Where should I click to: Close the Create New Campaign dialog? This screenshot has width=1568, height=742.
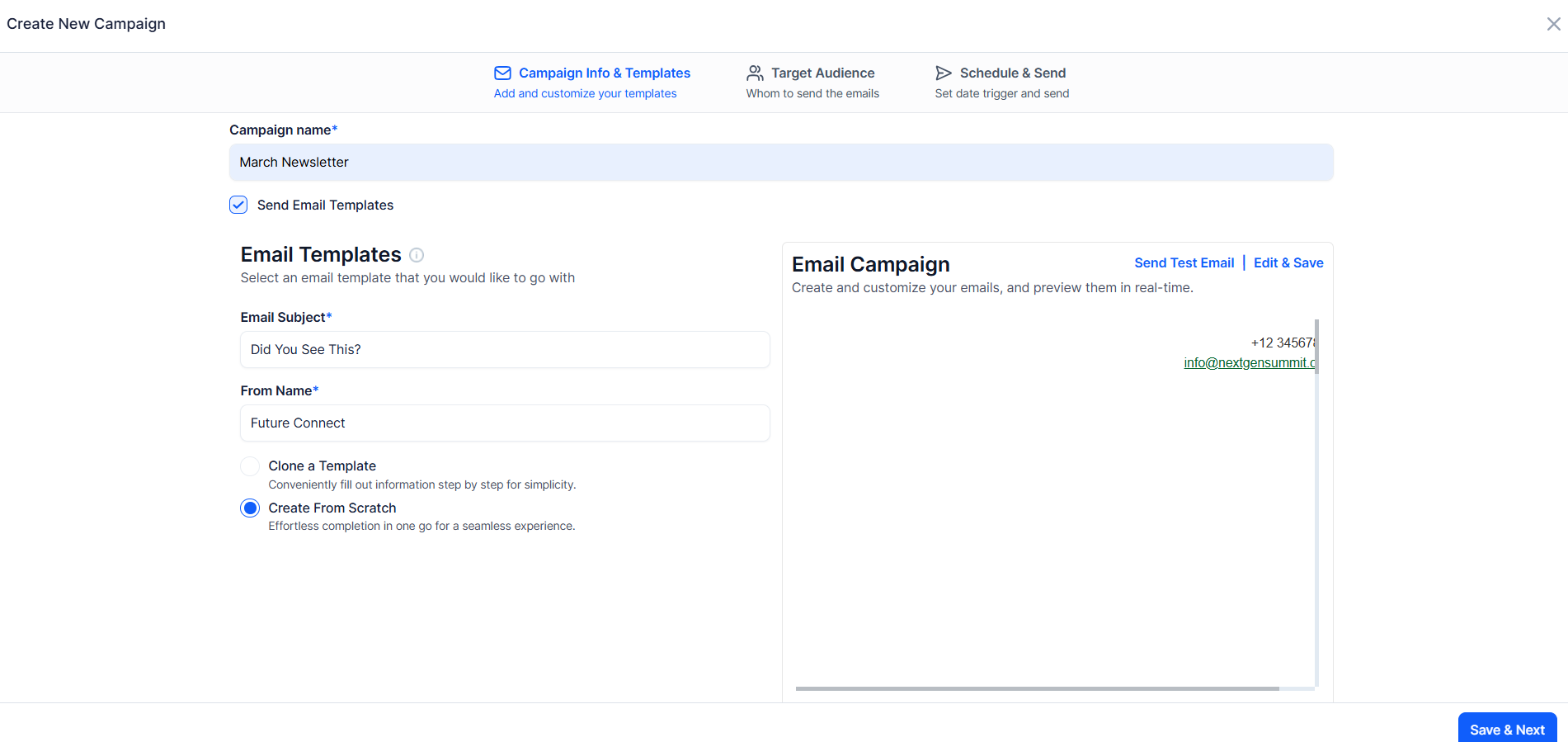point(1553,24)
